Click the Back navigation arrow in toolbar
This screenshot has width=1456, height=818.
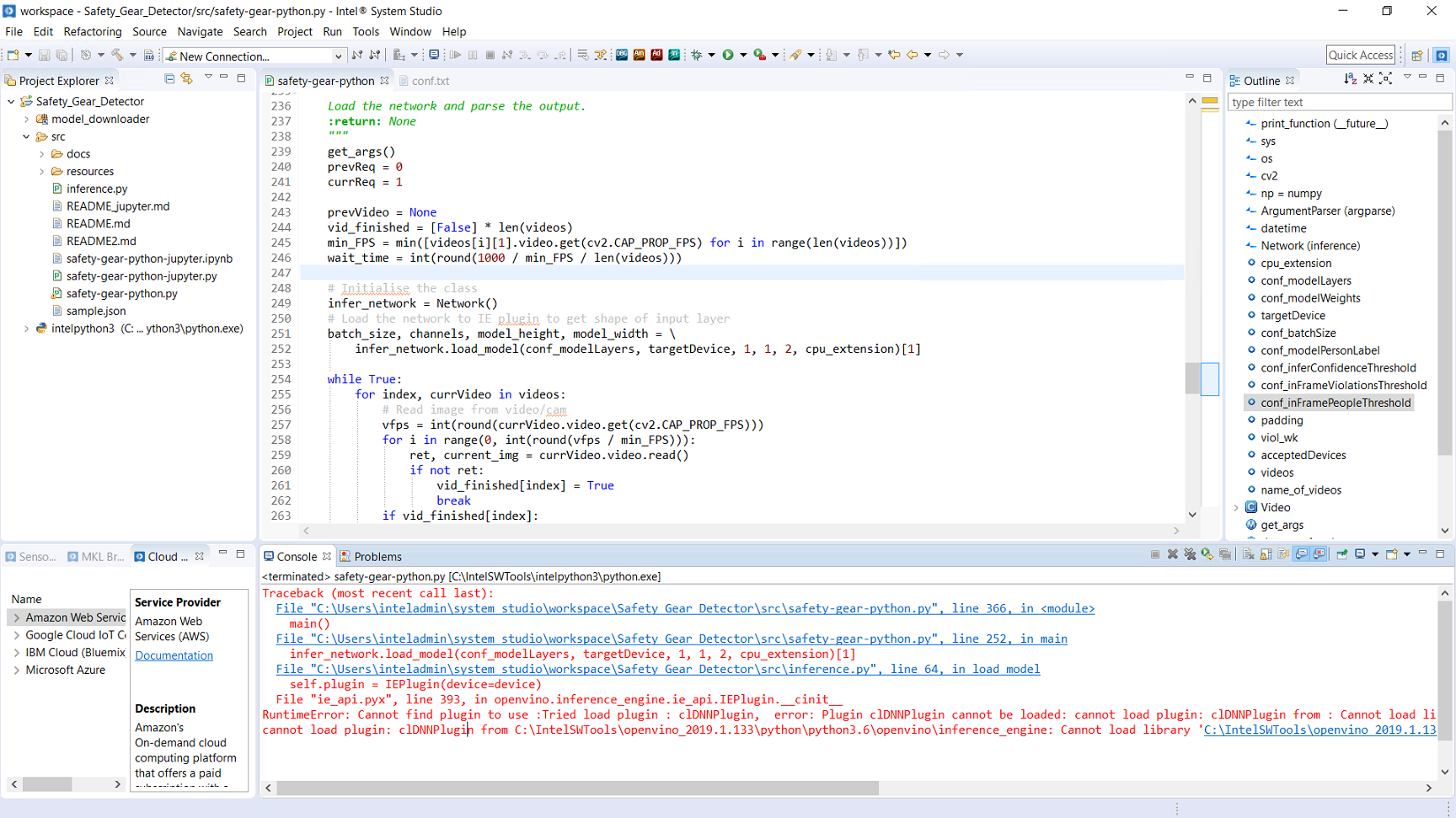[x=913, y=55]
